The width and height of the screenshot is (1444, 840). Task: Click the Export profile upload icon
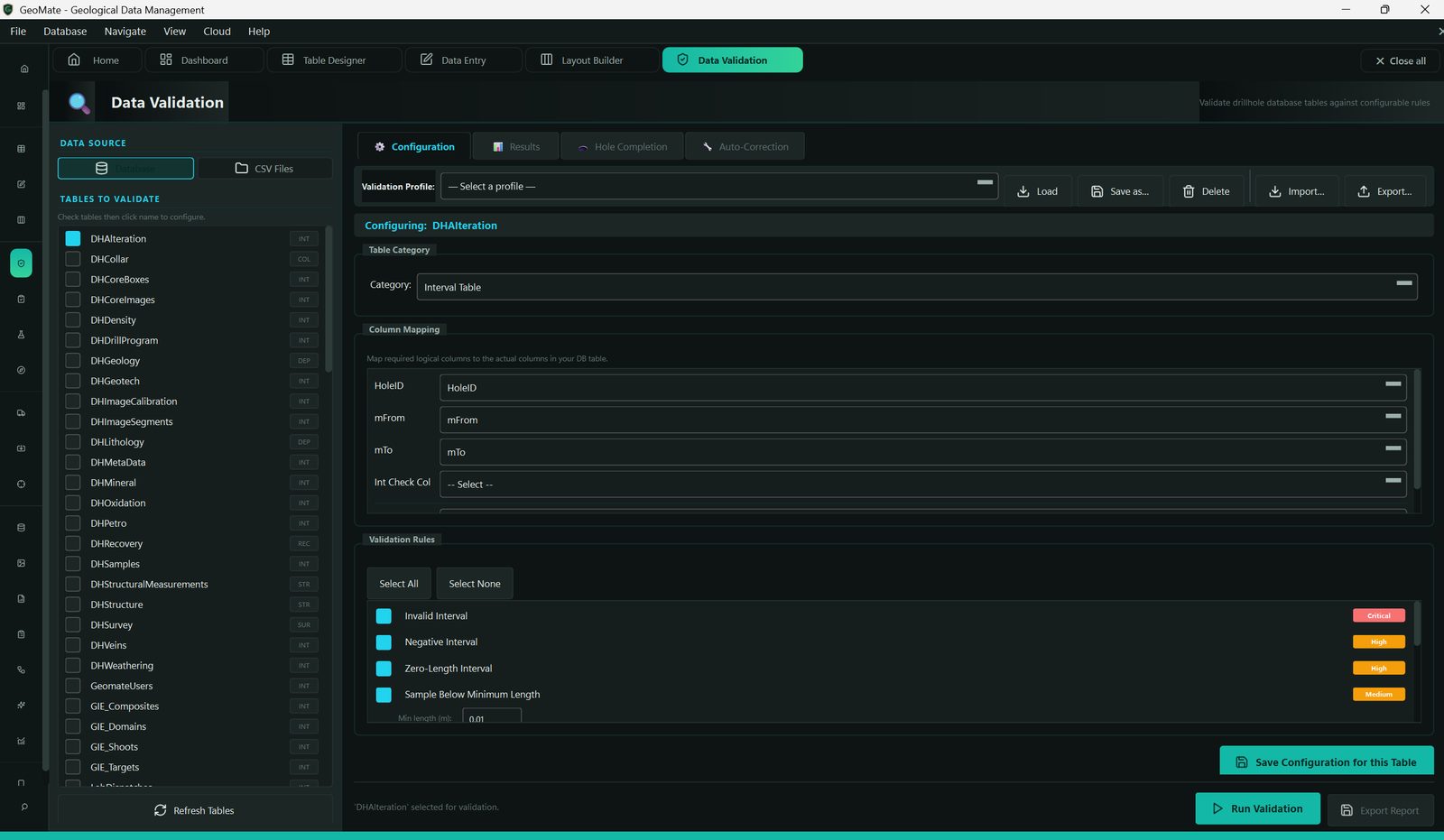click(1364, 191)
